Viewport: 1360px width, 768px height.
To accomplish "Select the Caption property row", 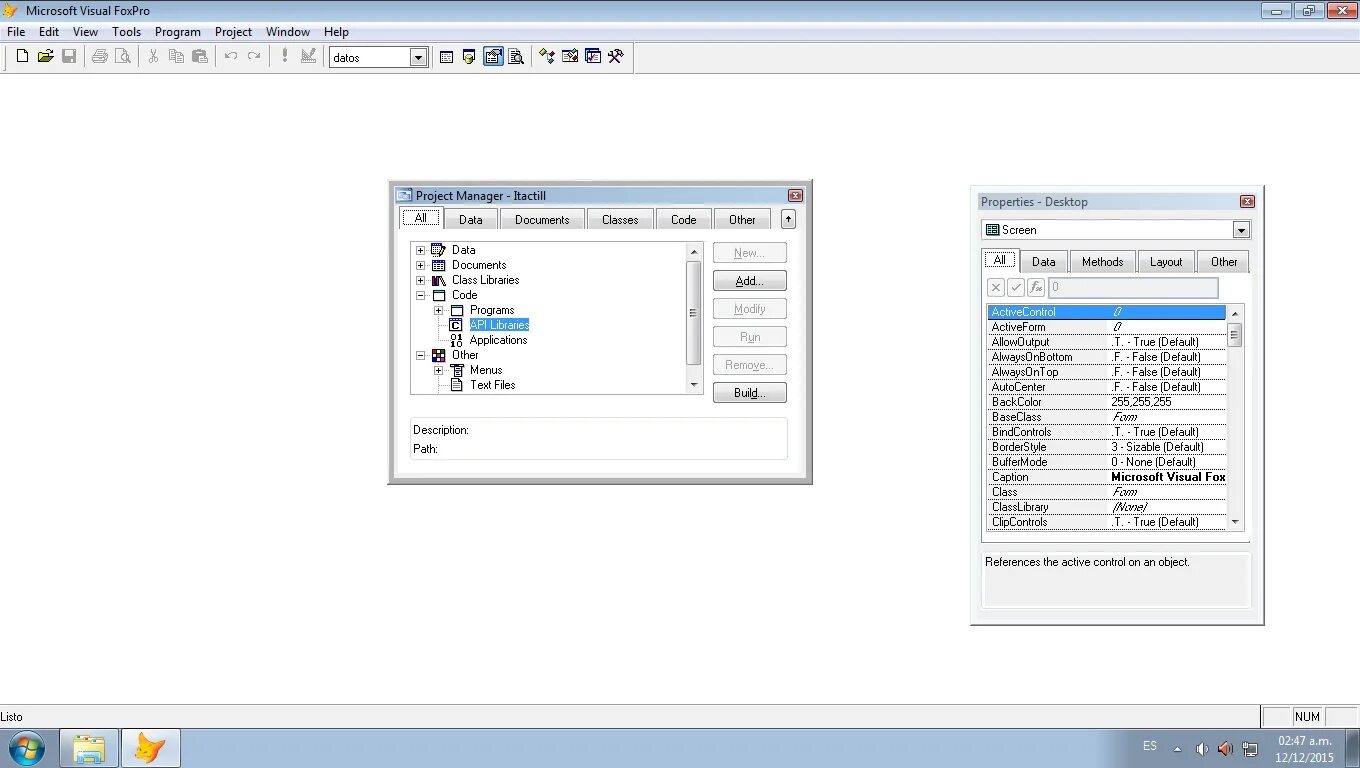I will click(1106, 477).
